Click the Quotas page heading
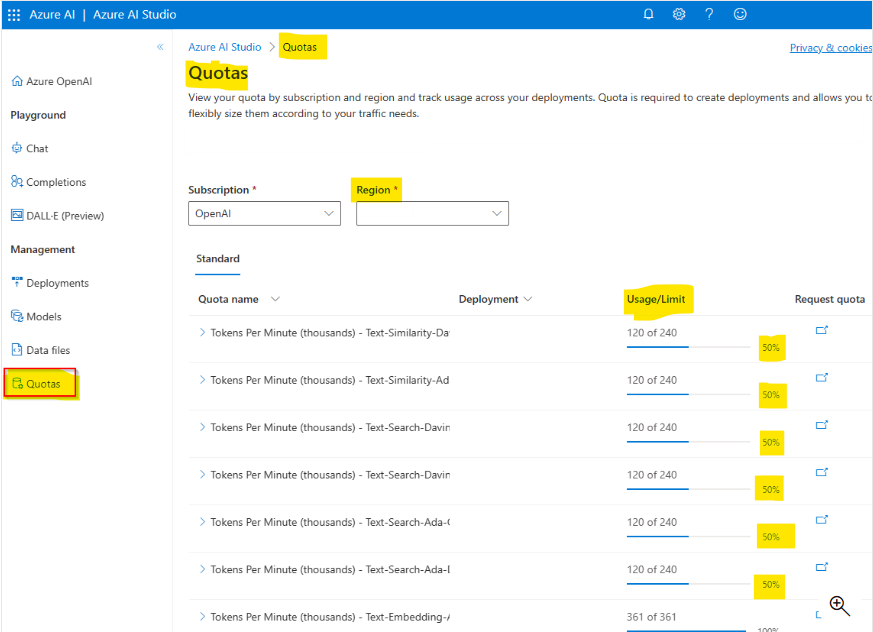873x632 pixels. (x=218, y=73)
